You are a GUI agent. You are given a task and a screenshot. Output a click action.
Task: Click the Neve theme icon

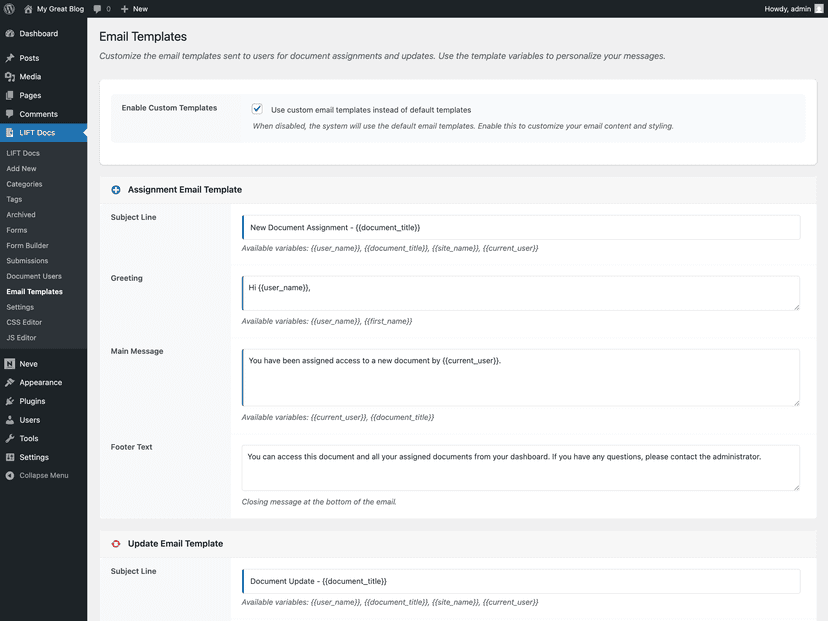pos(10,364)
